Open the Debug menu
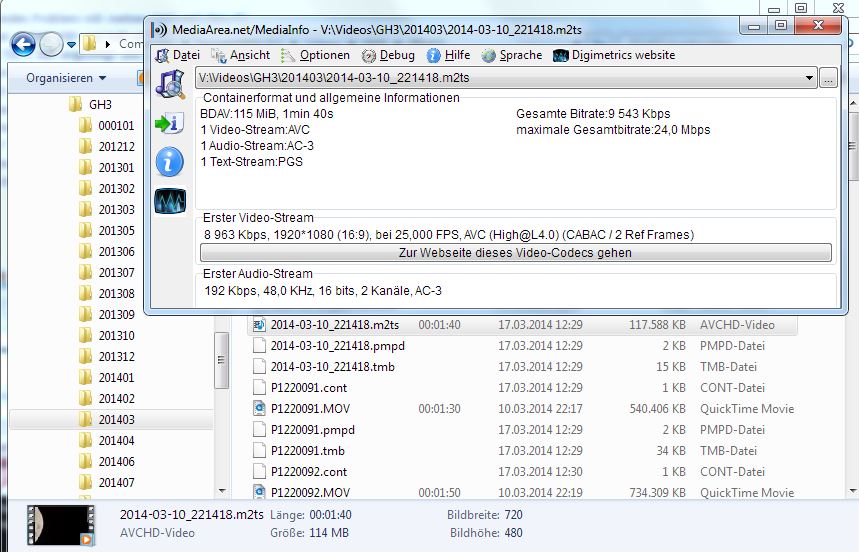Image resolution: width=859 pixels, height=552 pixels. pos(388,55)
